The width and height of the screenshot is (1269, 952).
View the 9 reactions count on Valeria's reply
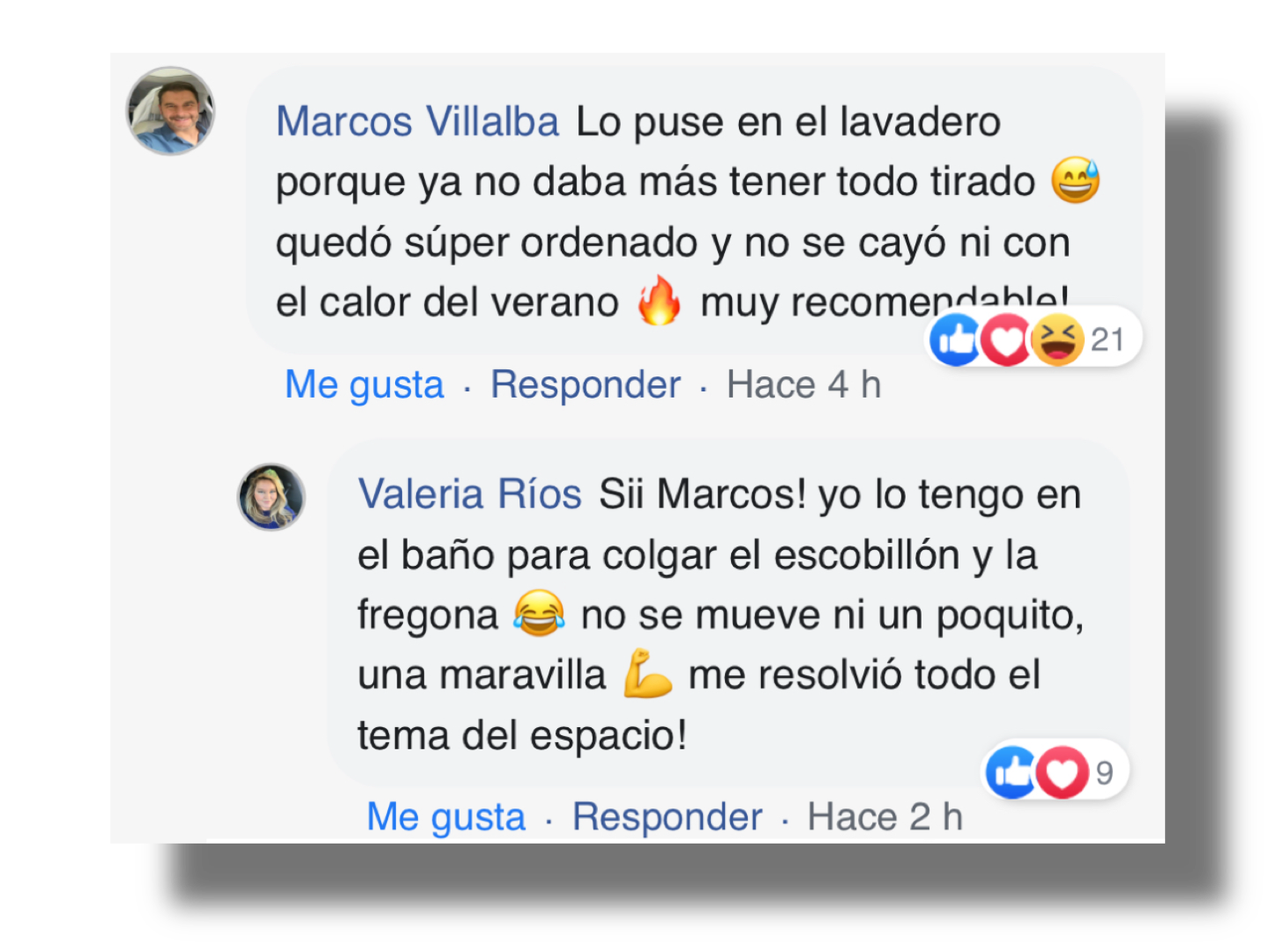click(1104, 773)
